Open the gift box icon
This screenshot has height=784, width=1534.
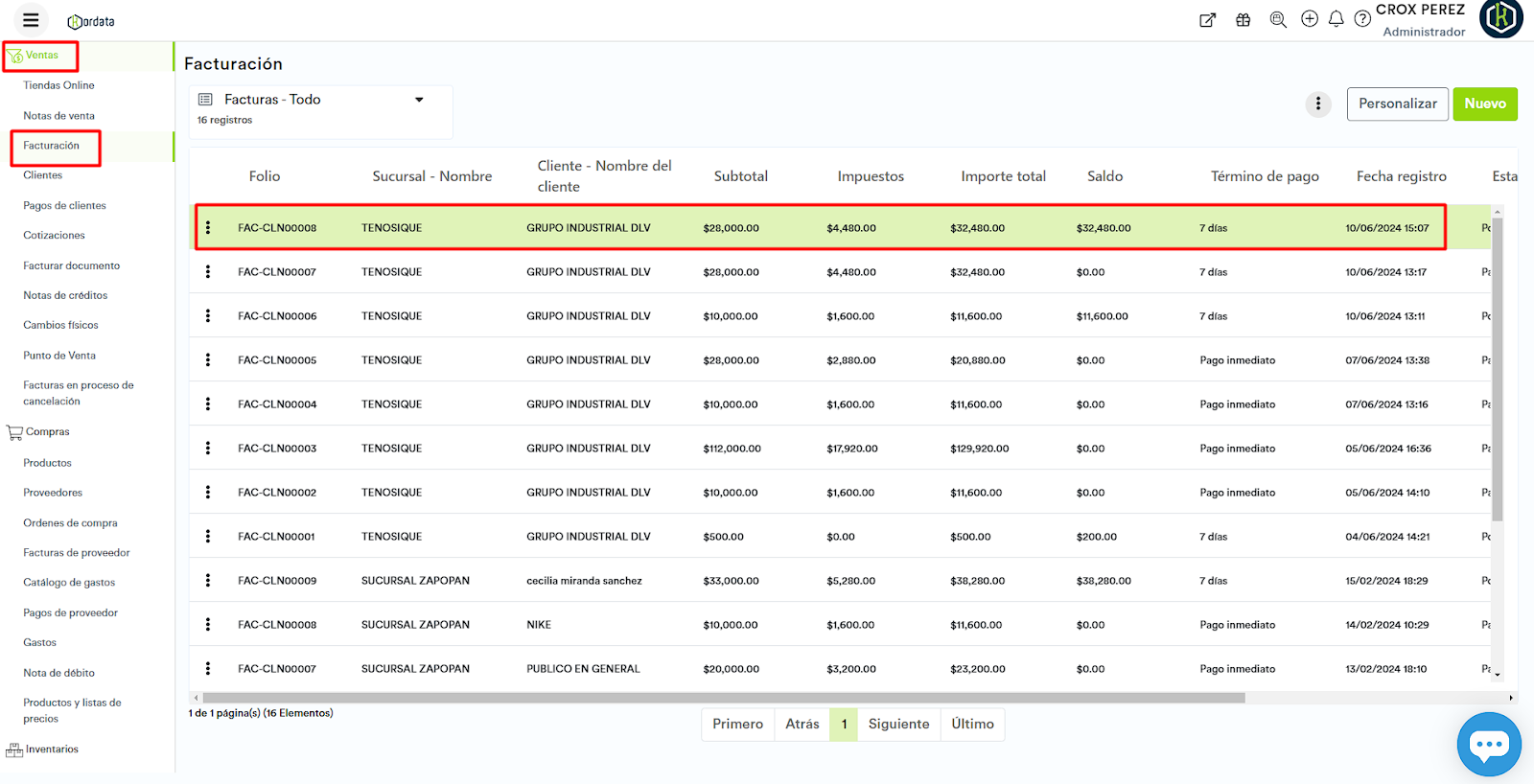click(x=1243, y=20)
